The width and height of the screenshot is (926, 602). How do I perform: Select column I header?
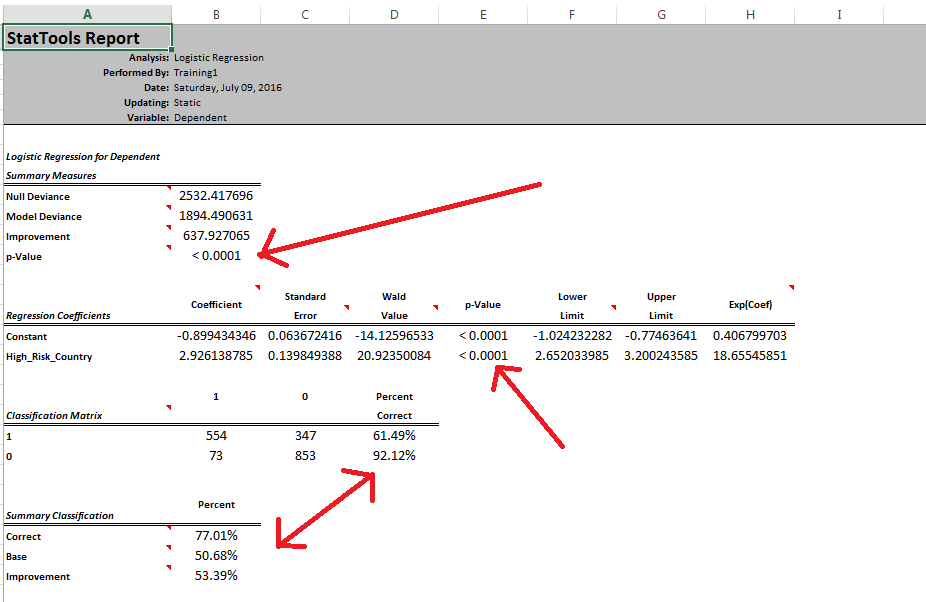[839, 14]
